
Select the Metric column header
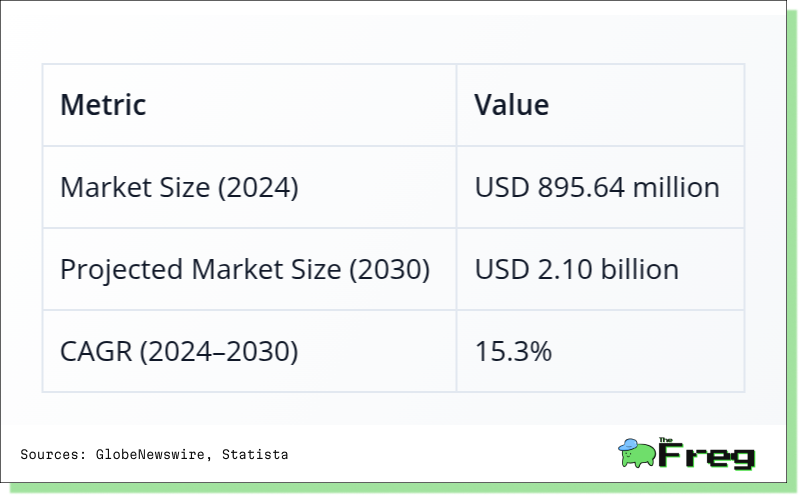(x=103, y=105)
